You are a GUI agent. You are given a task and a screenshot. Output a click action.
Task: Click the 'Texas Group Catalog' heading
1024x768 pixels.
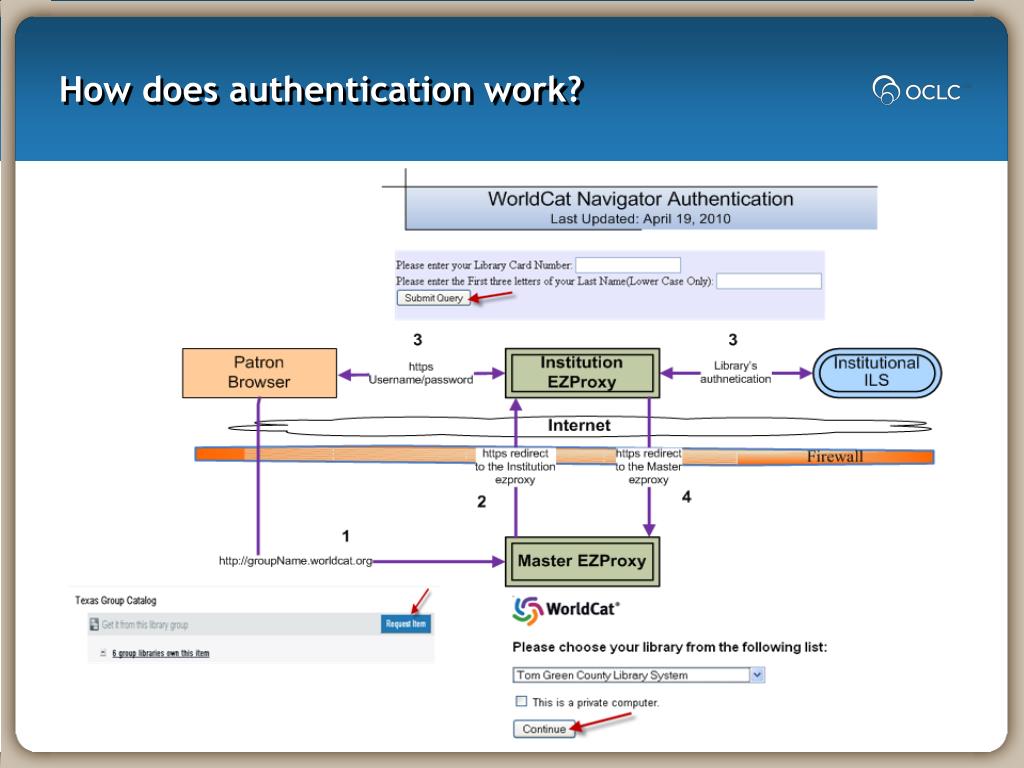(x=116, y=600)
